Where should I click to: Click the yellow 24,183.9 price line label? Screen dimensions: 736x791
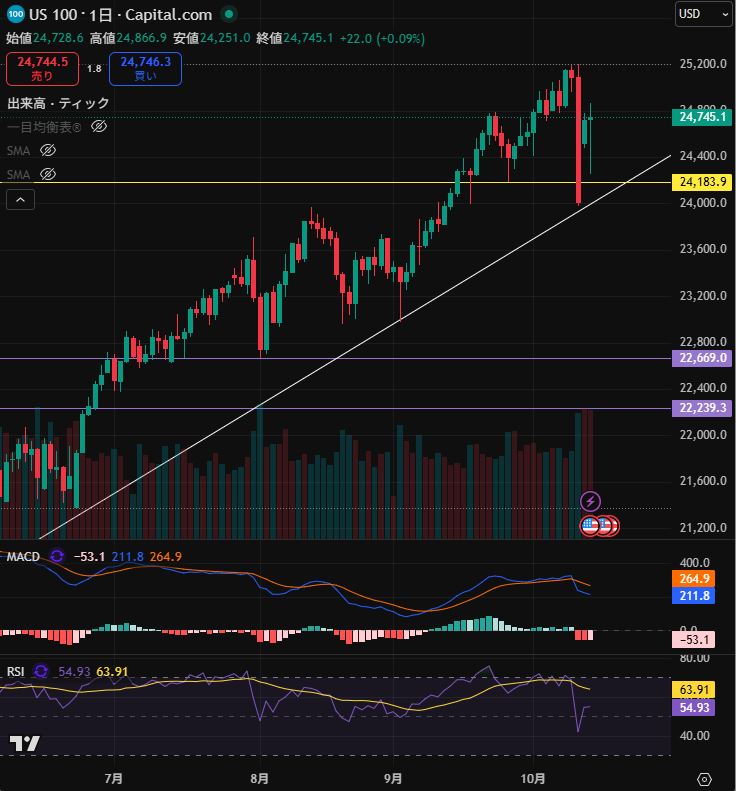point(704,182)
